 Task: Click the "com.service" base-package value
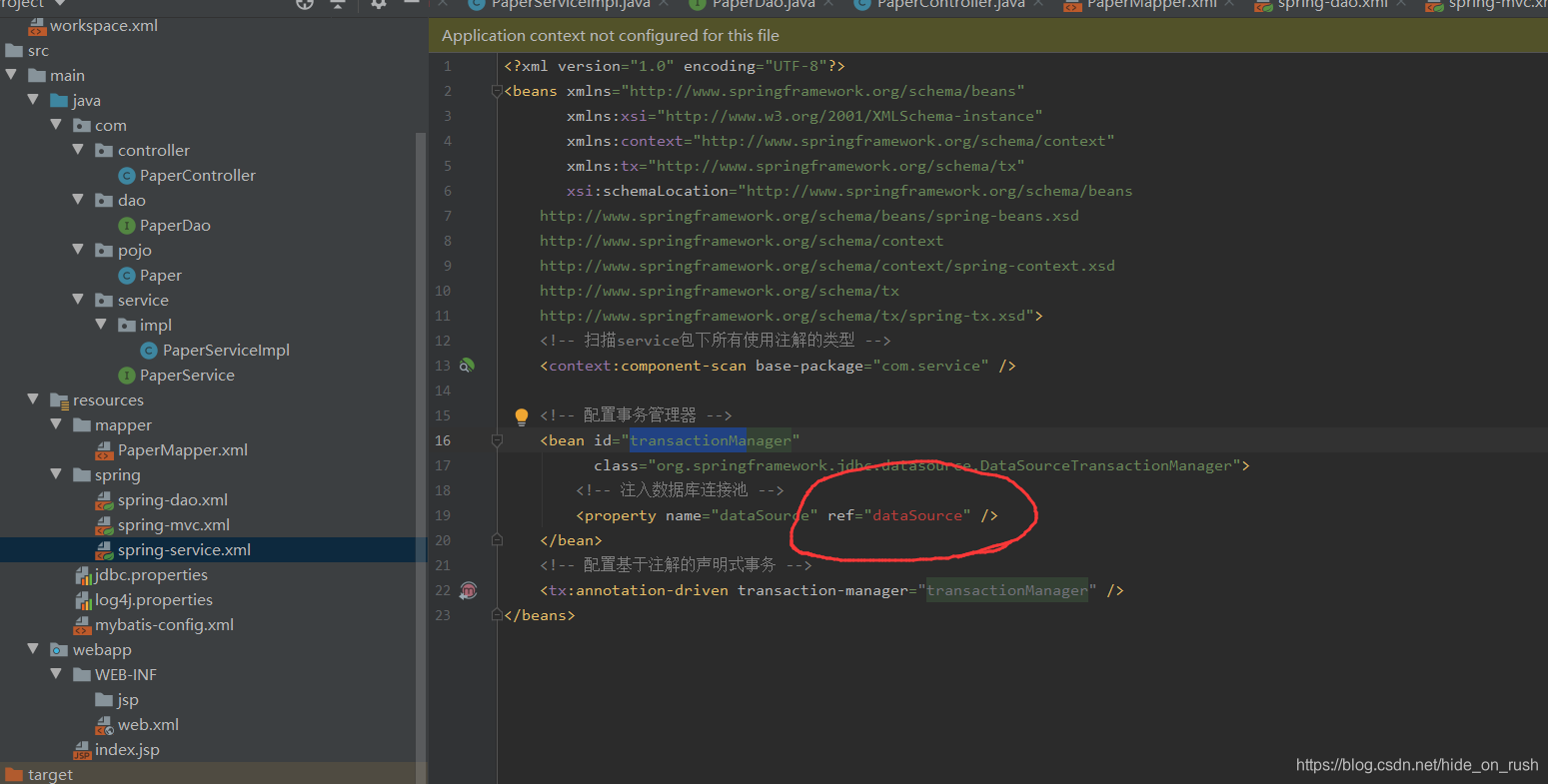pyautogui.click(x=931, y=366)
